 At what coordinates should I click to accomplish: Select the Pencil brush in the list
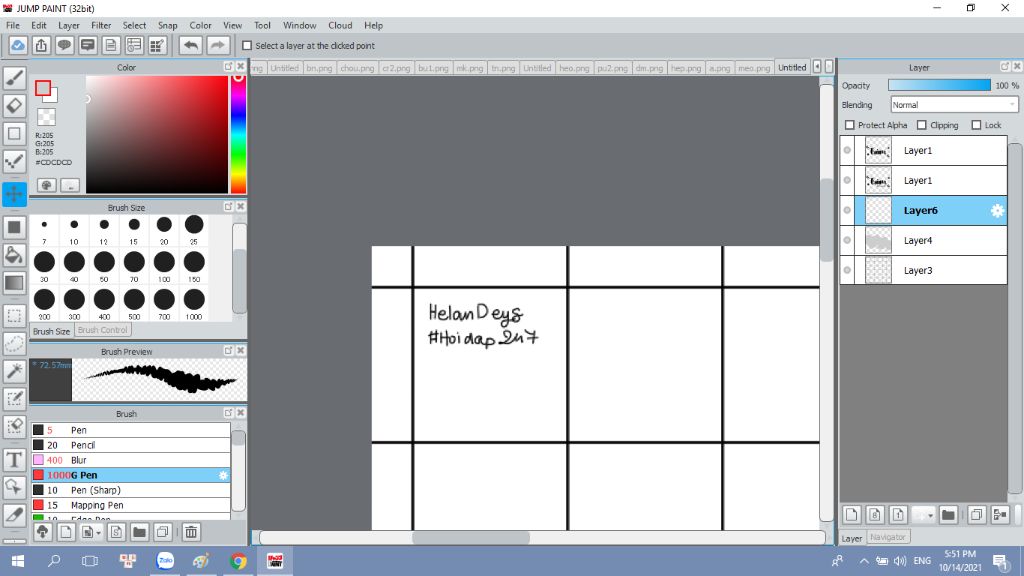click(x=131, y=445)
